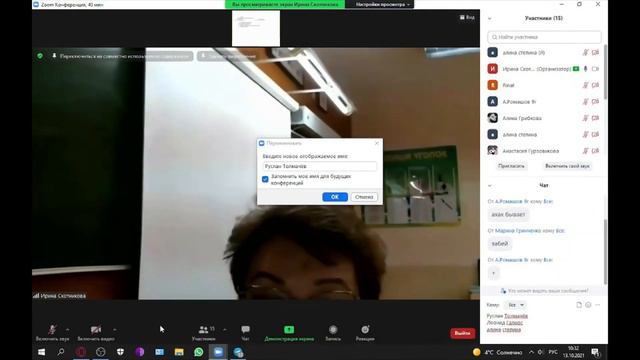
Task: Click the microphone icon in organizer Ирина row
Action: [585, 69]
